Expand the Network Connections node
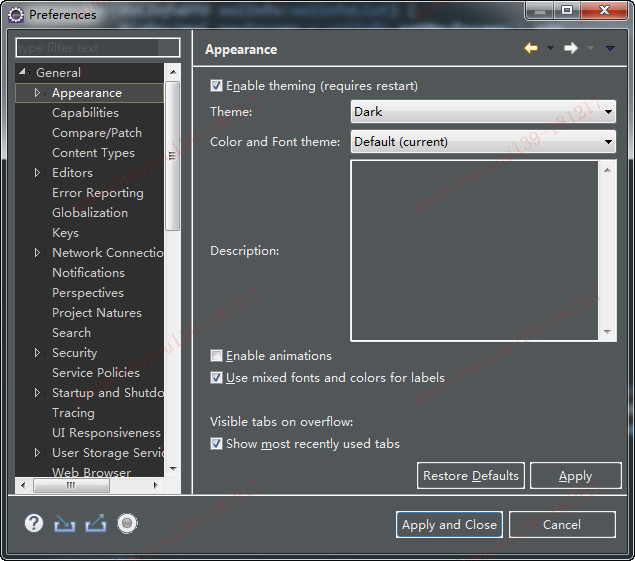635x561 pixels. tap(37, 252)
